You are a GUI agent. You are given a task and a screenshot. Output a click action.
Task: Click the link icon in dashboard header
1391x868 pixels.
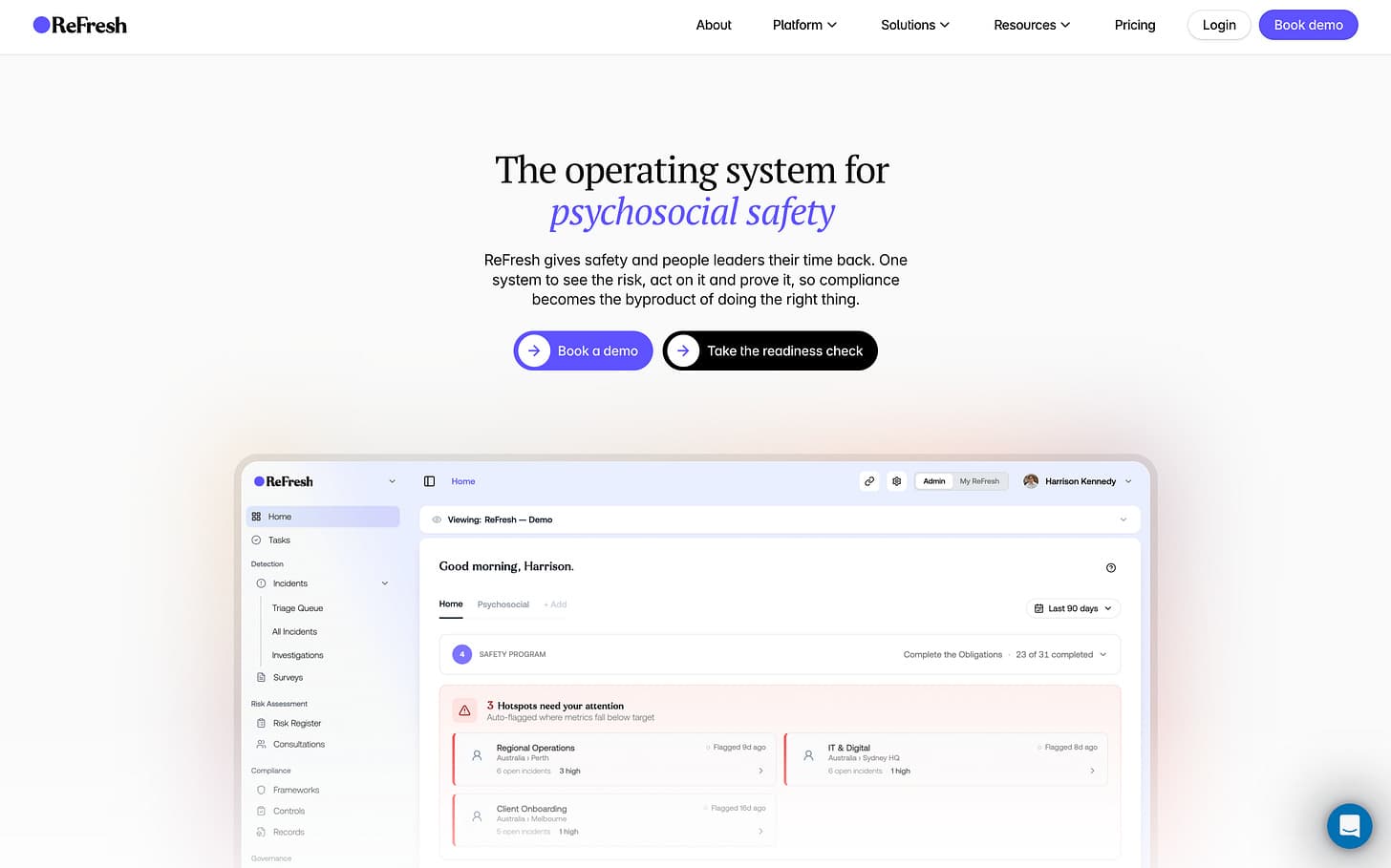(869, 481)
